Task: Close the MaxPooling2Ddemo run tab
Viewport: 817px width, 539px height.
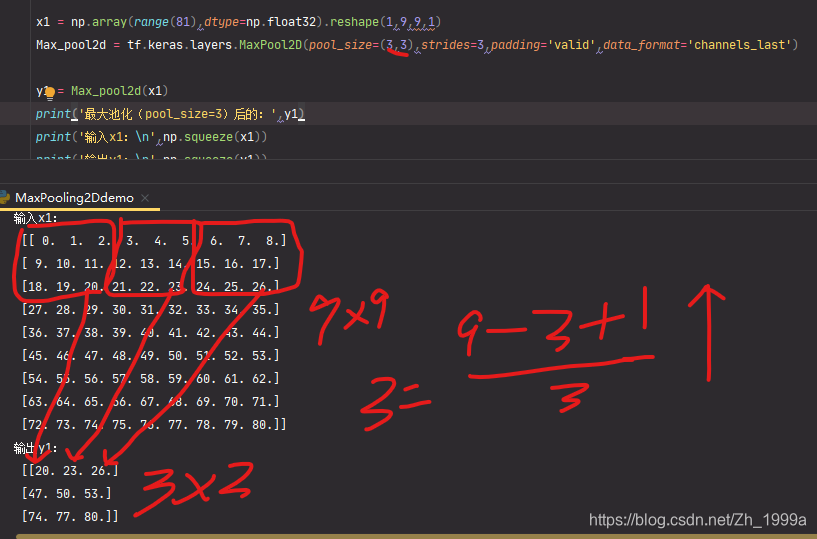Action: [145, 198]
